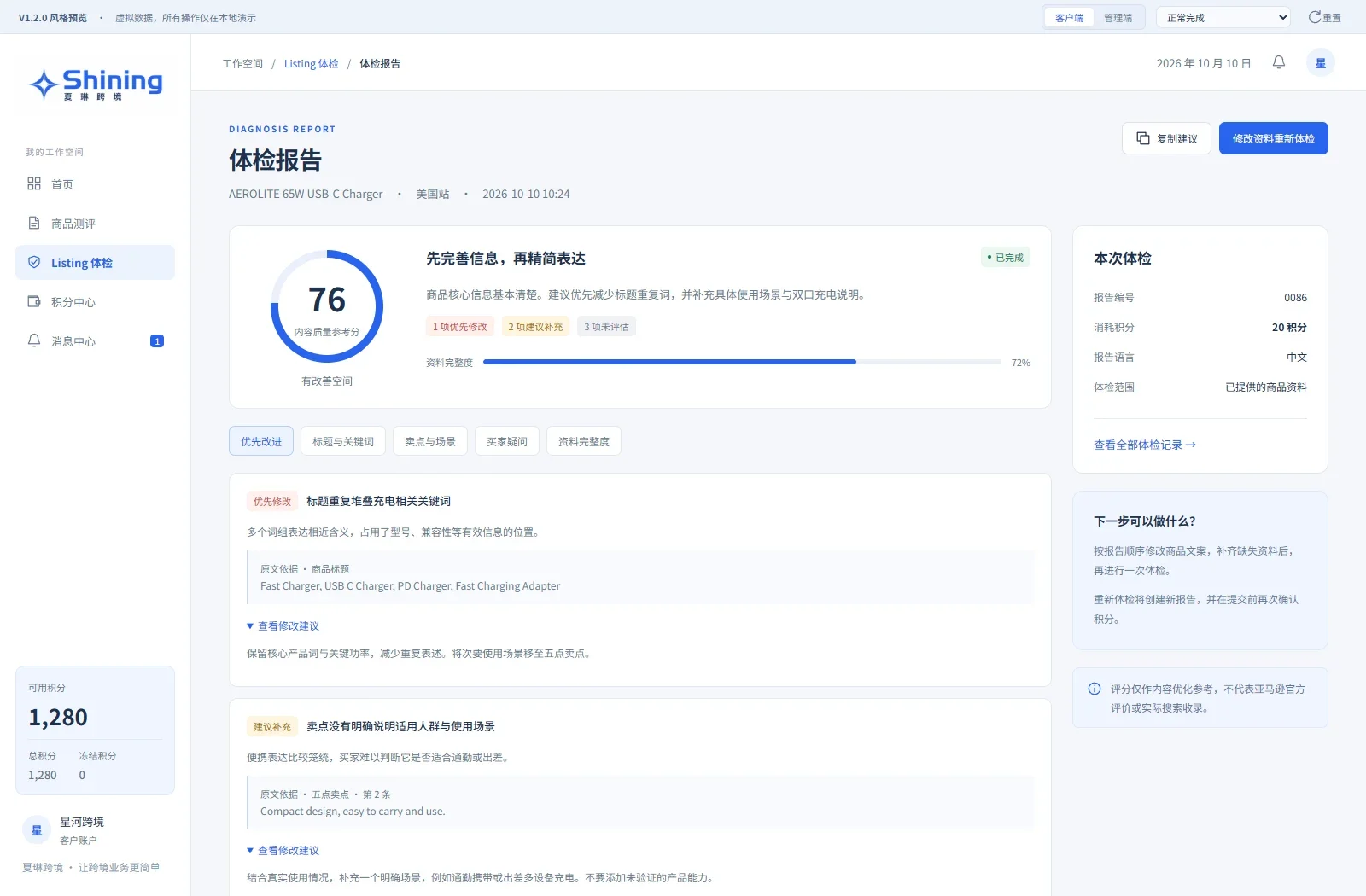1366x896 pixels.
Task: Open notifications bell in the top header
Action: 1279,62
